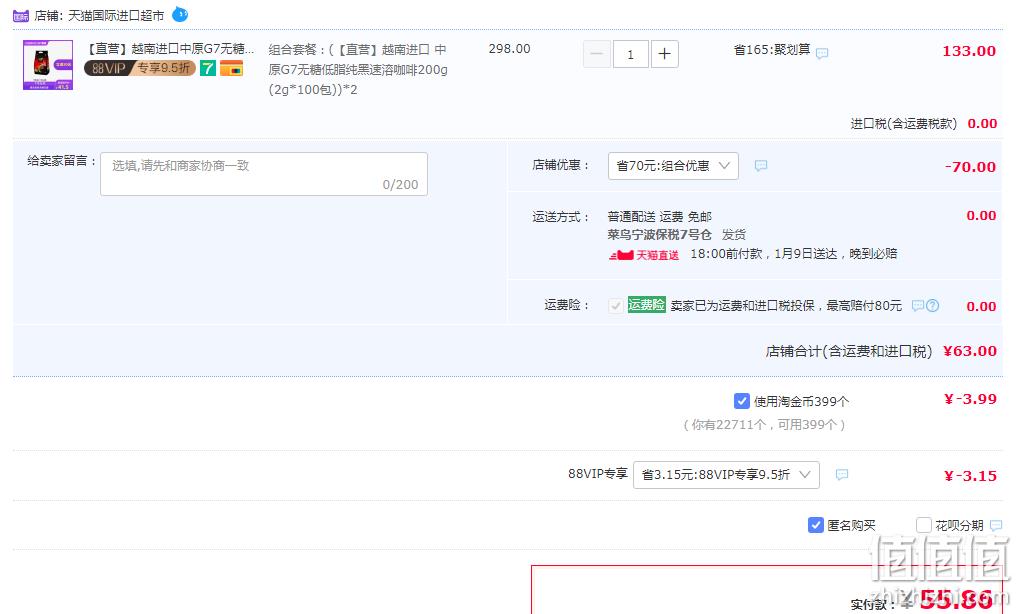Click the 组合套餐 package description text
The width and height of the screenshot is (1019, 614).
point(358,70)
